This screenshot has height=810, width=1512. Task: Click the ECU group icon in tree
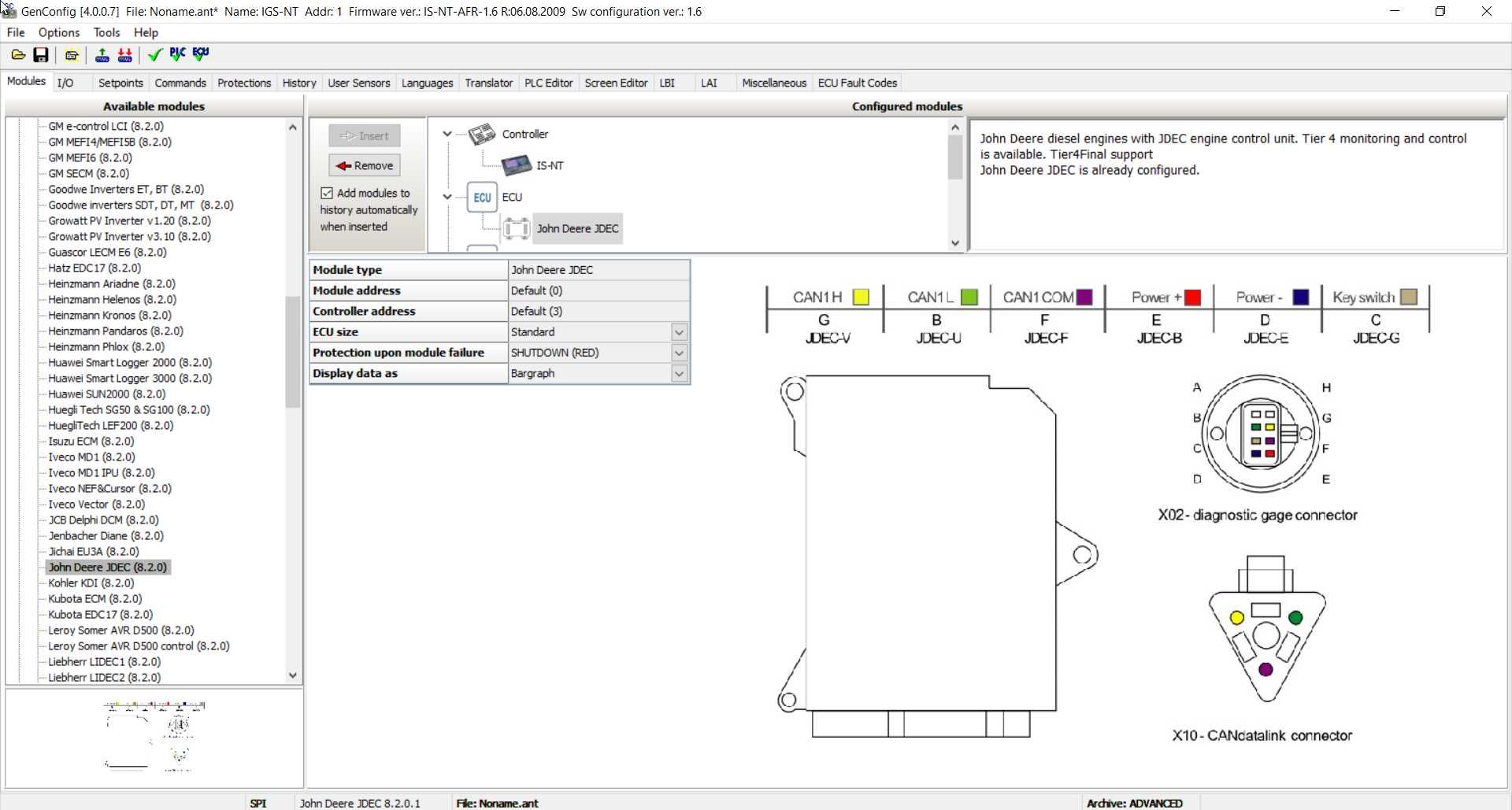click(482, 198)
